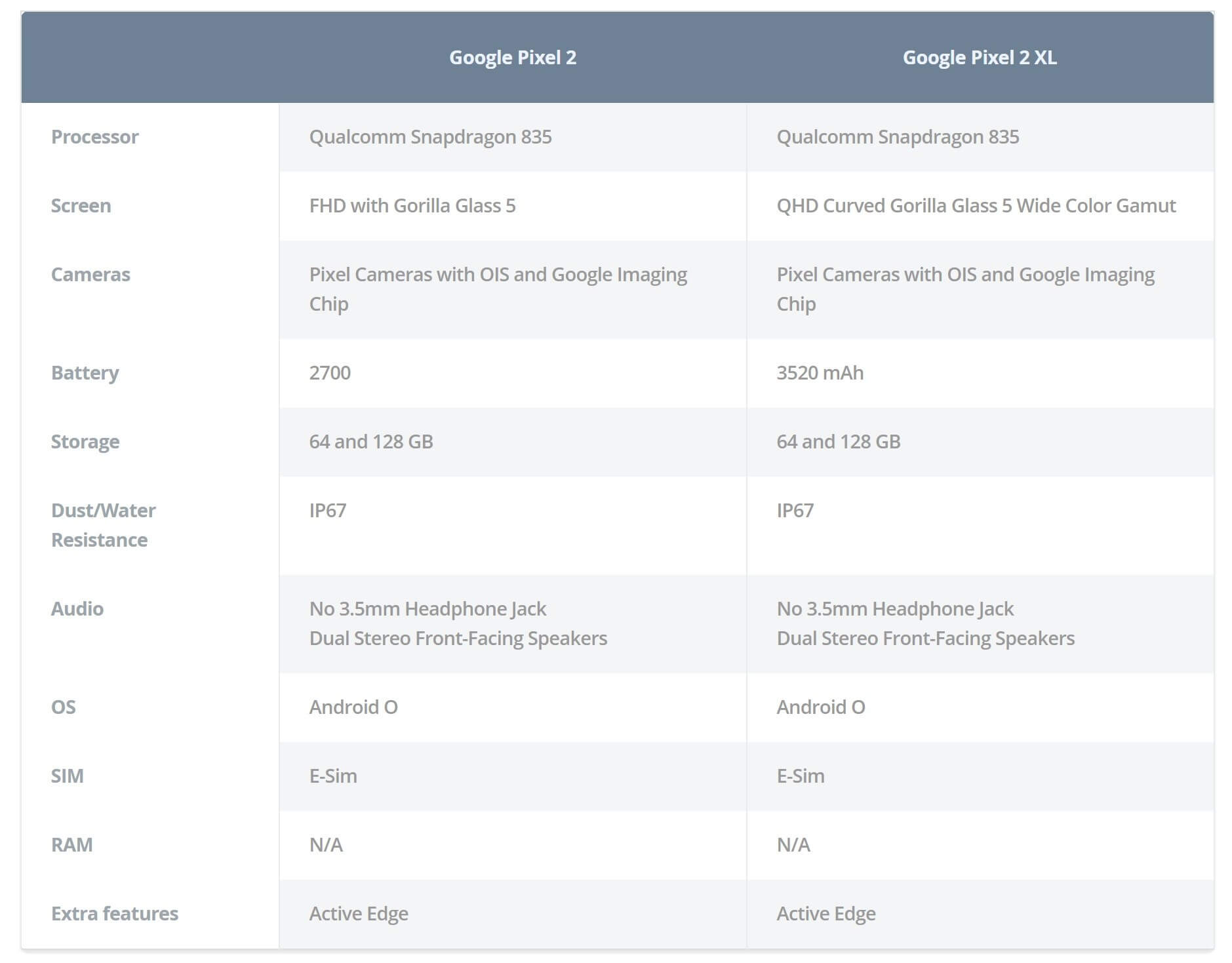The width and height of the screenshot is (1232, 963).
Task: Click the Battery row label
Action: [85, 373]
